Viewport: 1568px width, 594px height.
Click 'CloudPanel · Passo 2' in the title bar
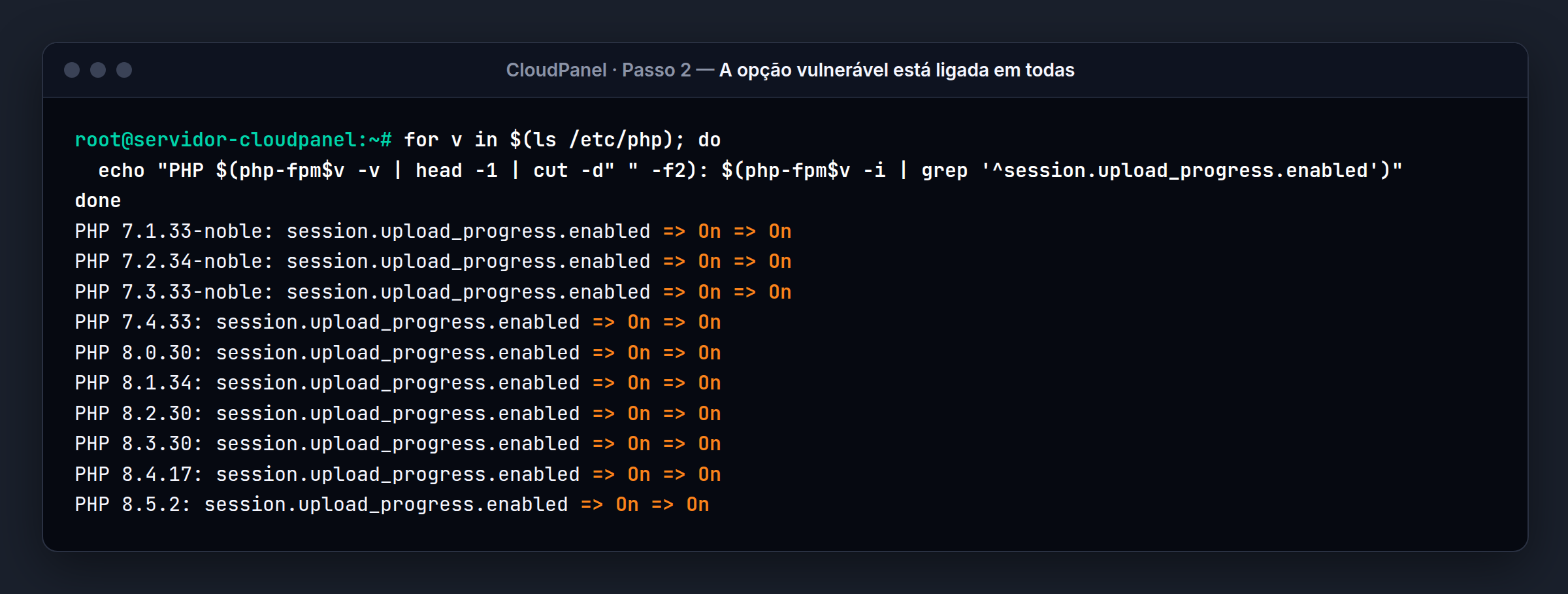tap(598, 70)
